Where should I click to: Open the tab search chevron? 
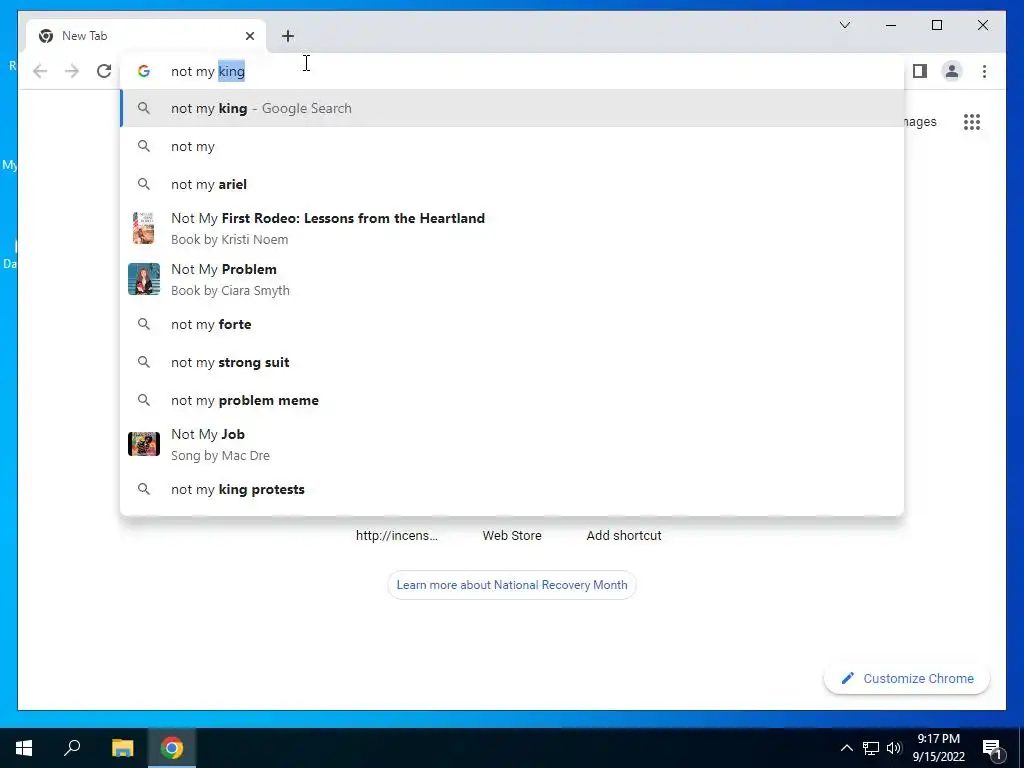click(844, 25)
